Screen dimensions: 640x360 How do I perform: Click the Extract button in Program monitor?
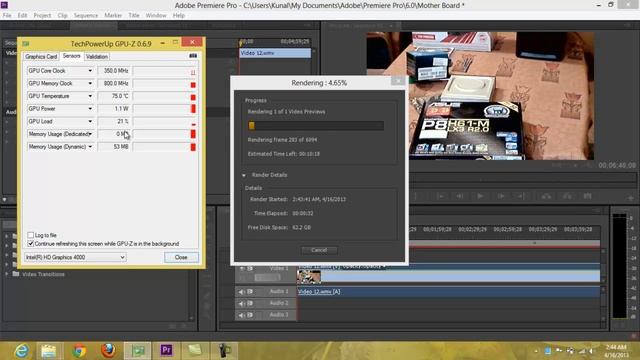click(567, 196)
